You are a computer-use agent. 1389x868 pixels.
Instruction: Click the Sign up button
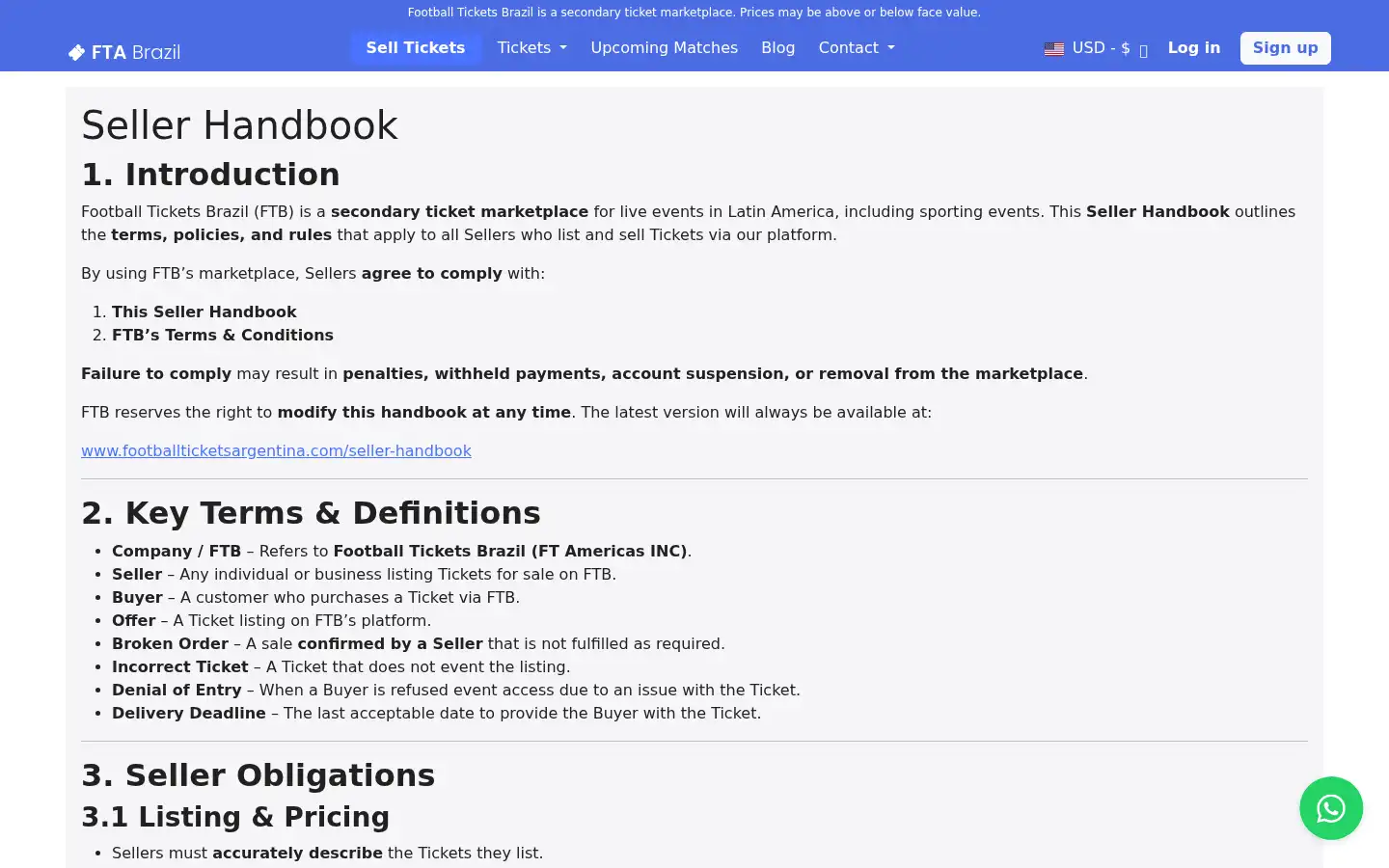[x=1286, y=48]
